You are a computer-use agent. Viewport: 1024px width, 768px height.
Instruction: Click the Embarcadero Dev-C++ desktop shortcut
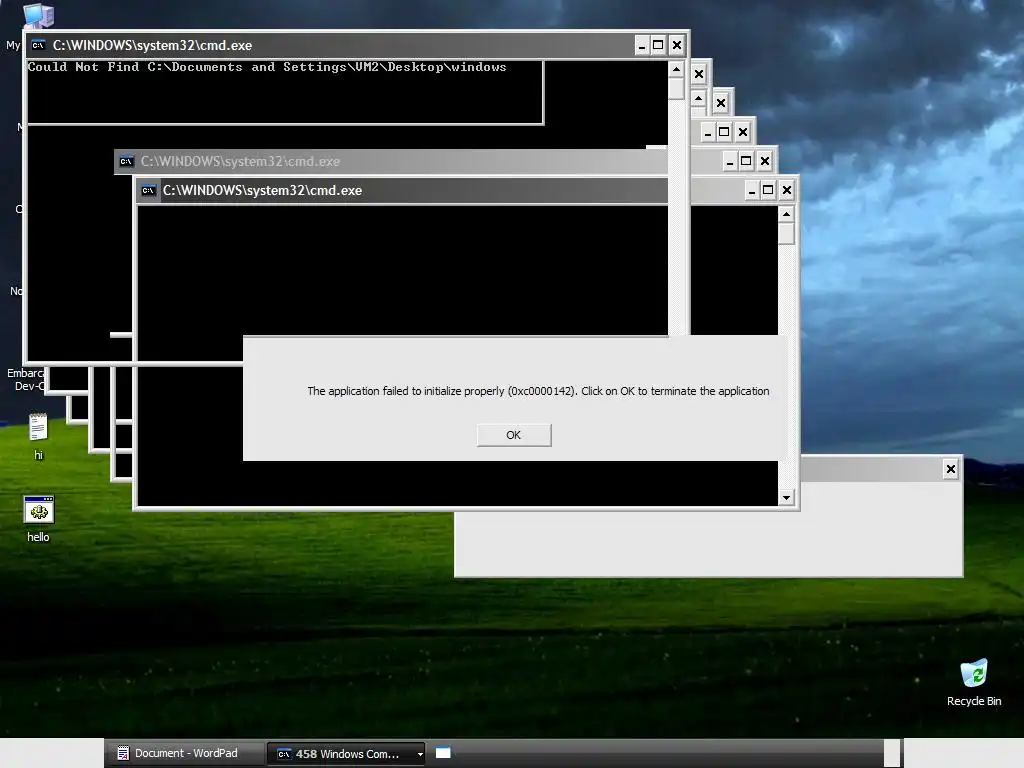point(25,379)
